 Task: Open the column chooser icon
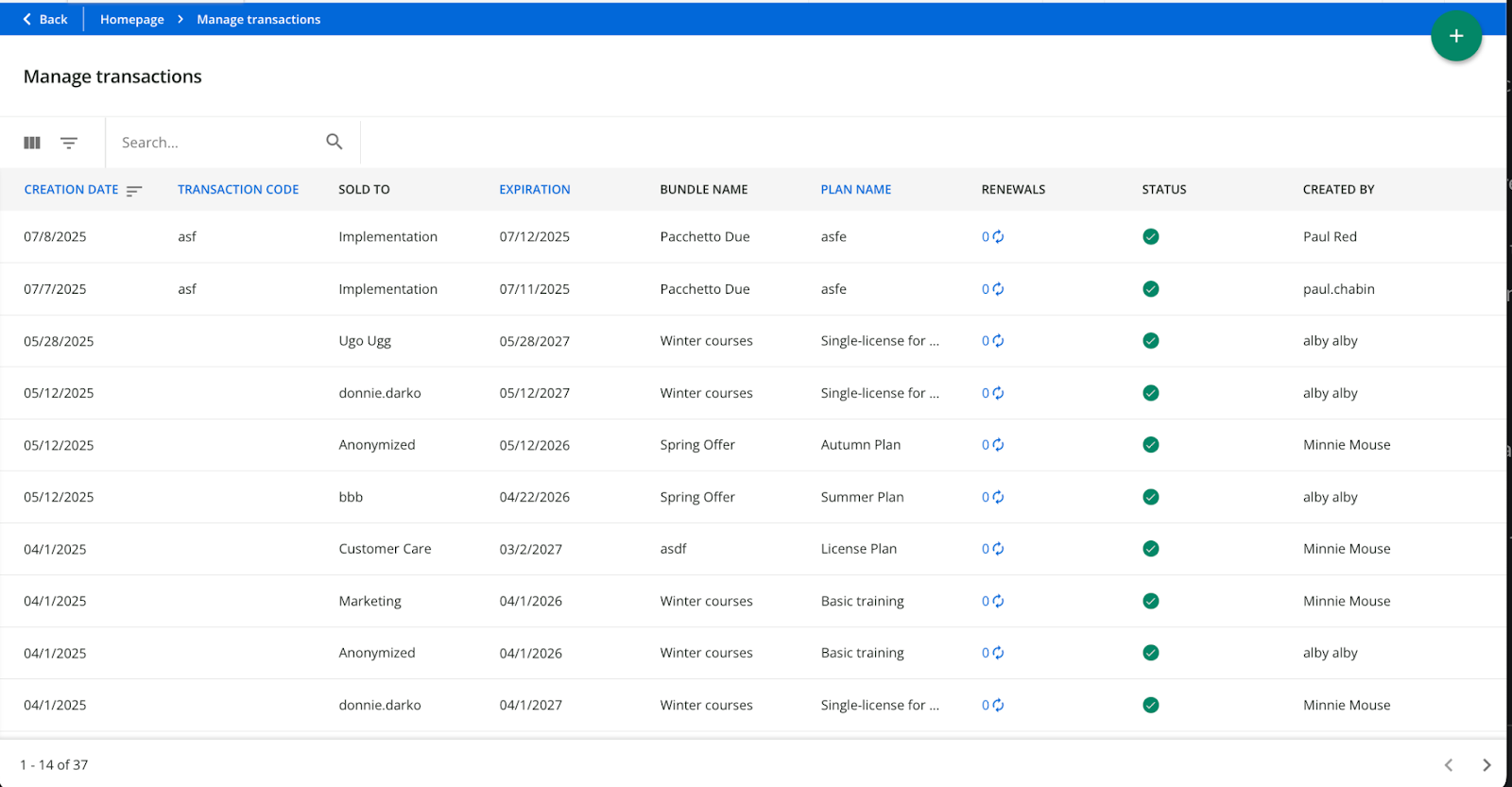click(32, 143)
